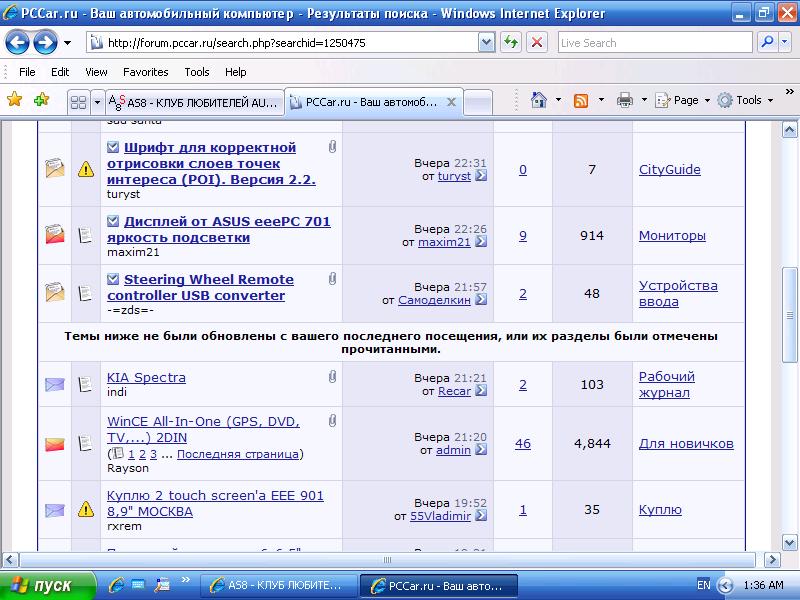This screenshot has width=800, height=600.
Task: Go to first new post in Steering Wheel thread
Action: [x=113, y=280]
